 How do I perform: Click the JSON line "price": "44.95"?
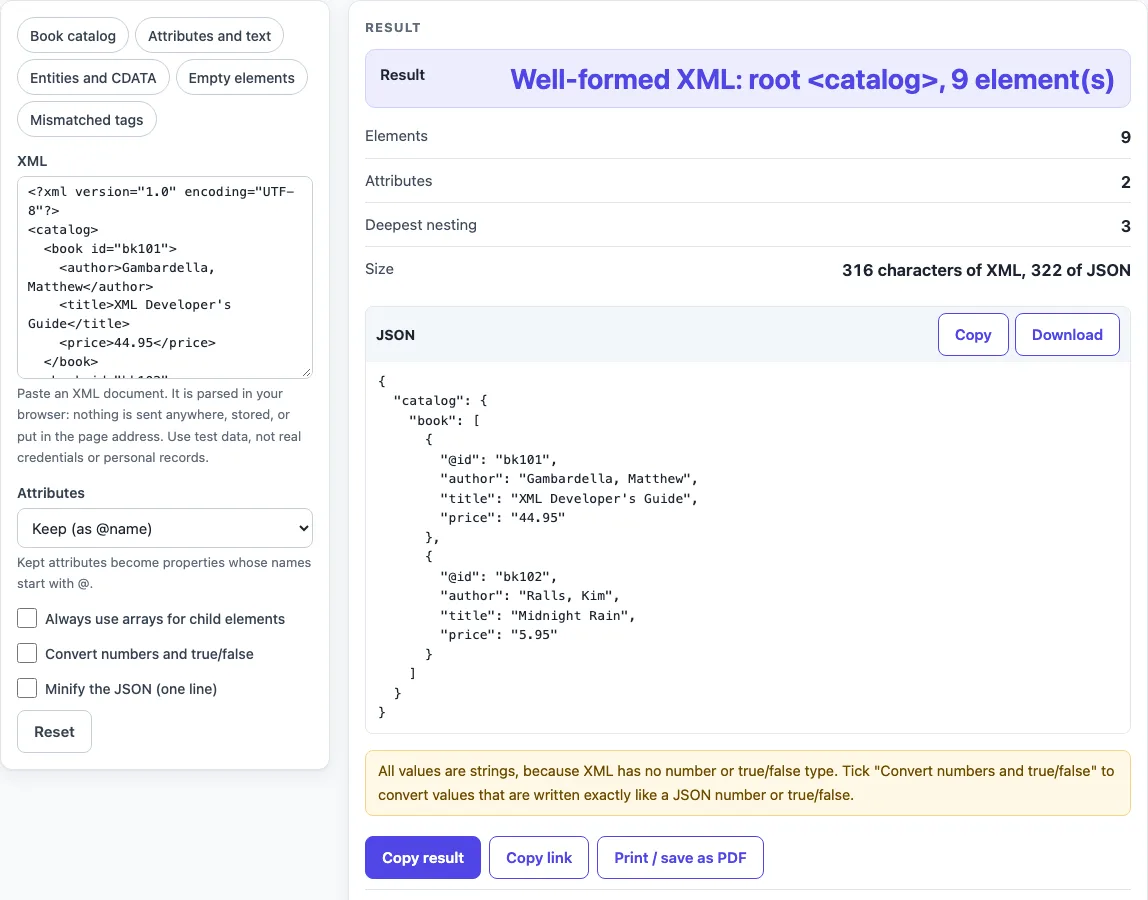coord(502,517)
